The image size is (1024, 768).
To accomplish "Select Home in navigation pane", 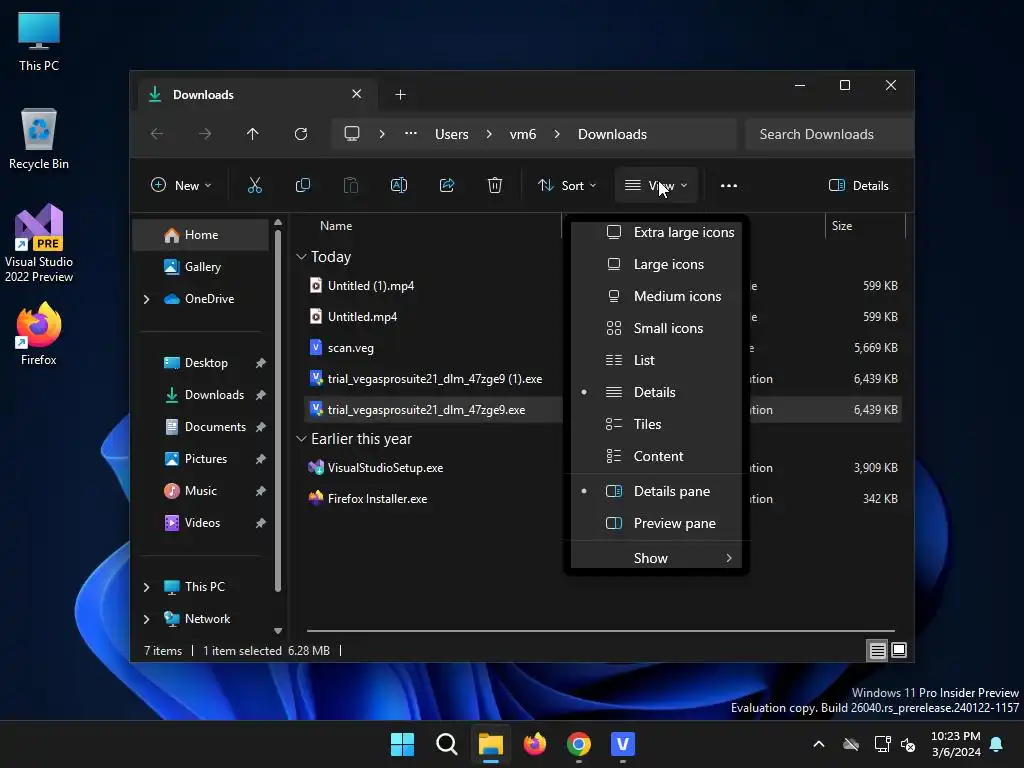I will 201,235.
